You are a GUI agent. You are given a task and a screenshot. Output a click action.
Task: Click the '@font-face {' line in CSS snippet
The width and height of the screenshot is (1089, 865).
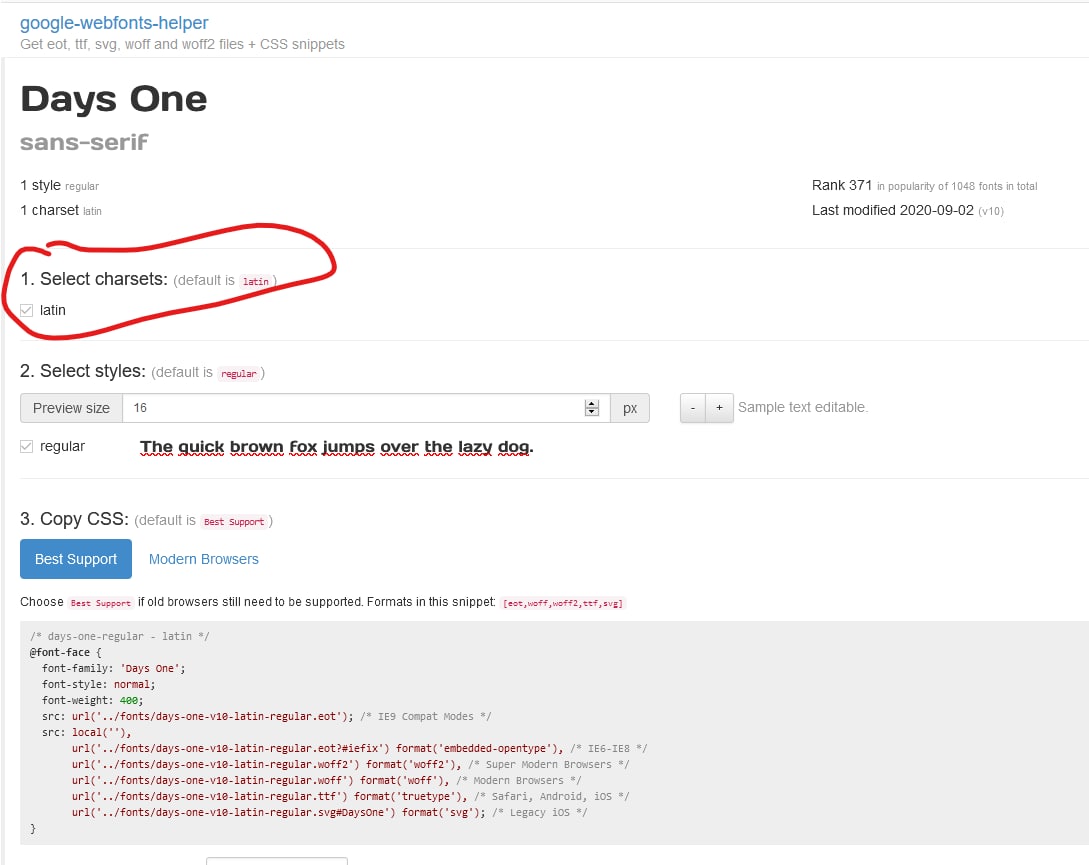click(65, 652)
